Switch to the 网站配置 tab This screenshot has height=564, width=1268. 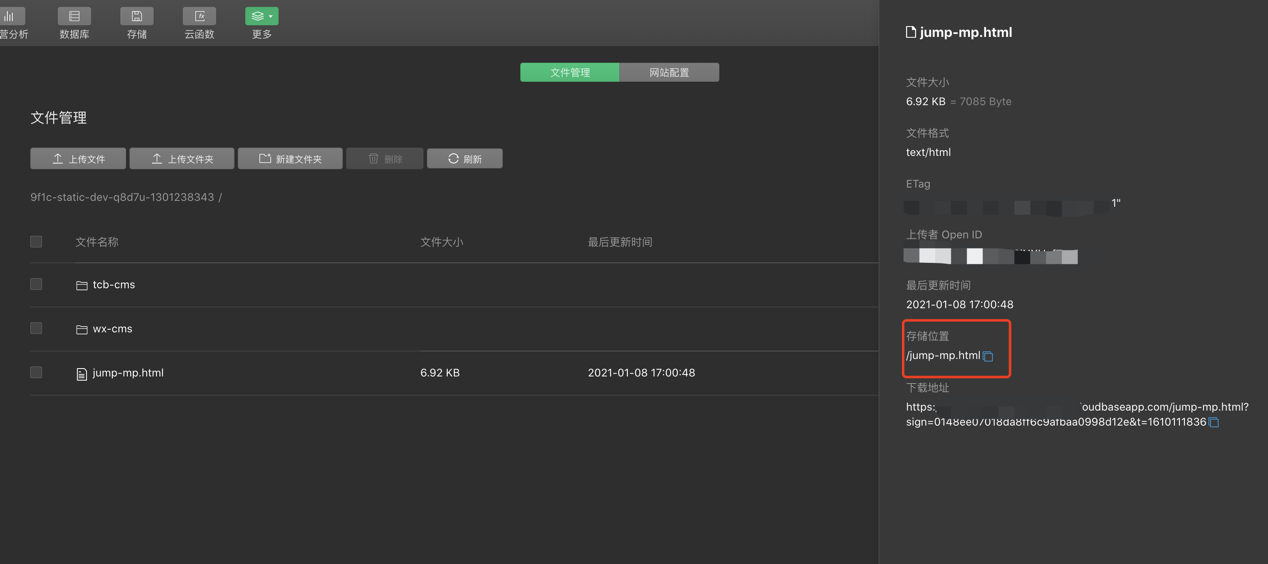coord(669,73)
